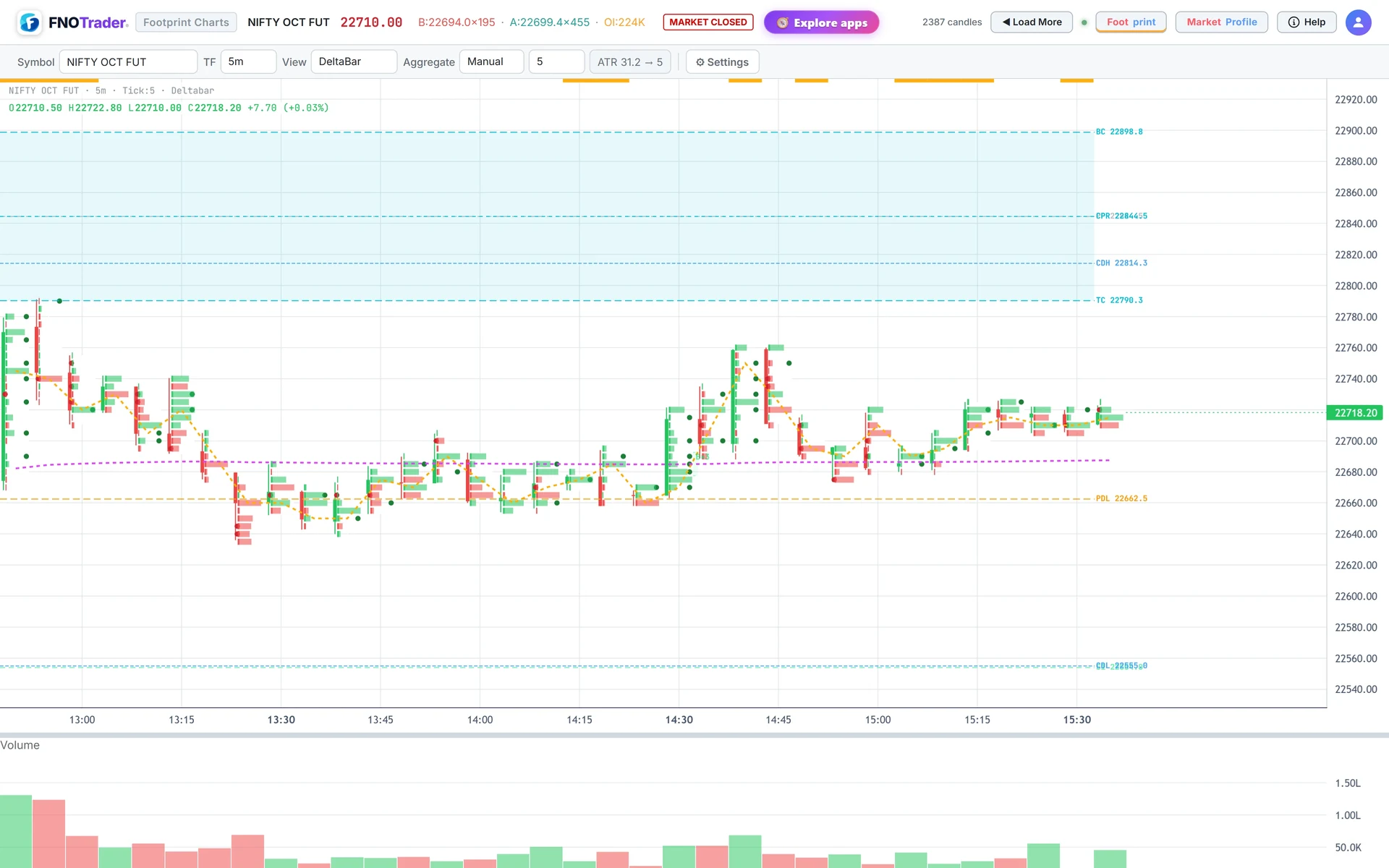
Task: Switch to the Market Profile tab
Action: click(1221, 22)
